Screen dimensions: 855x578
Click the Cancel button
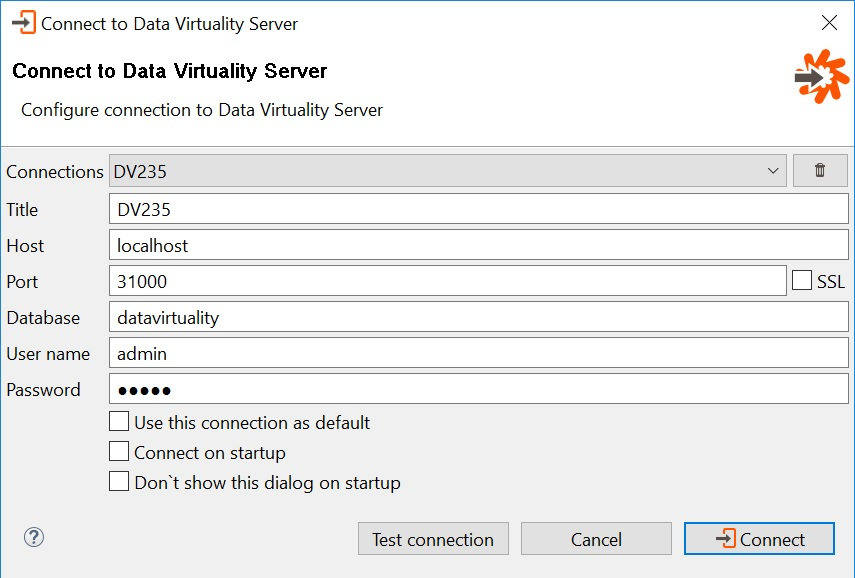[596, 538]
